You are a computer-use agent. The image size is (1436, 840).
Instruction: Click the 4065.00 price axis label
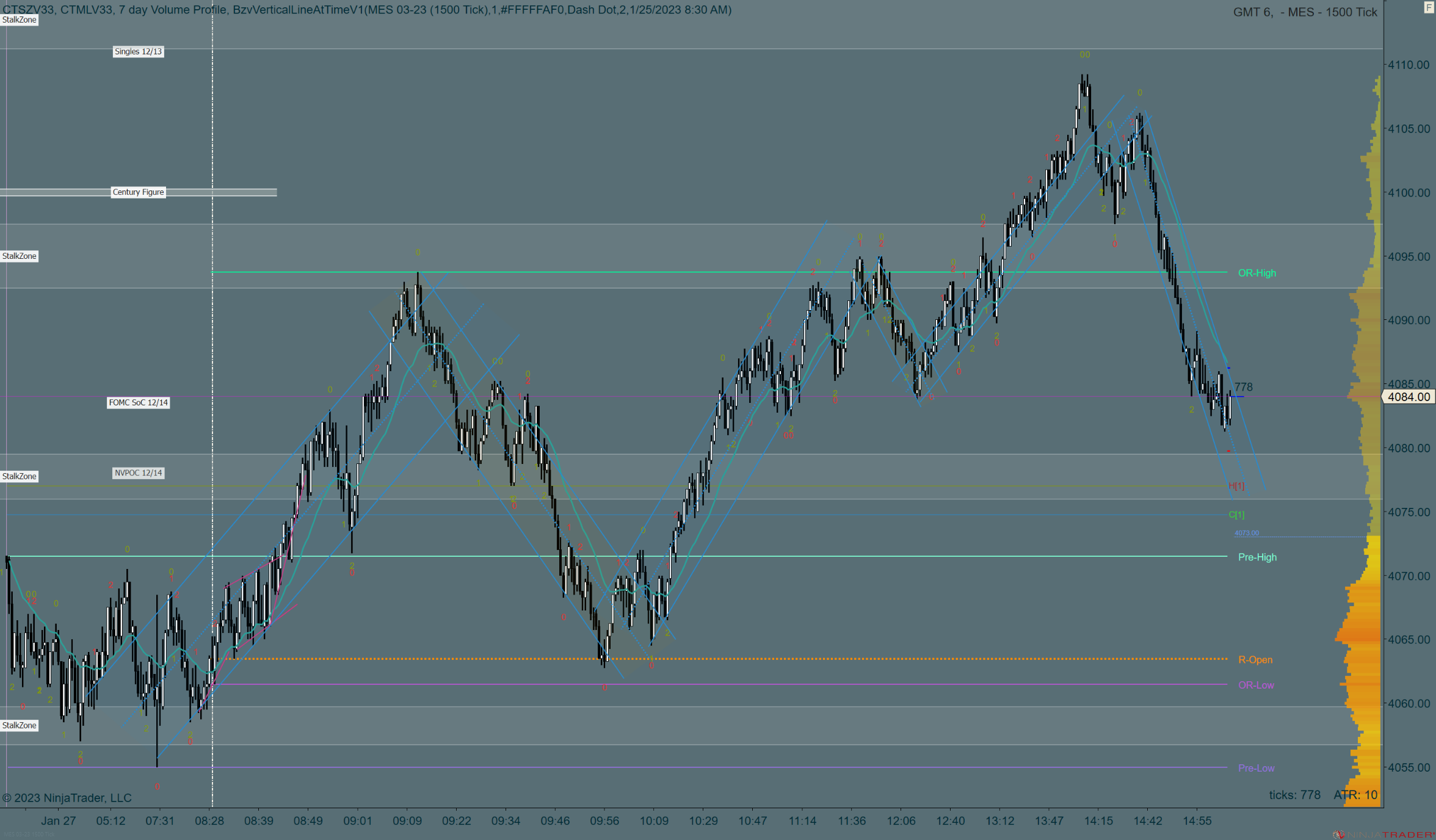(x=1409, y=640)
